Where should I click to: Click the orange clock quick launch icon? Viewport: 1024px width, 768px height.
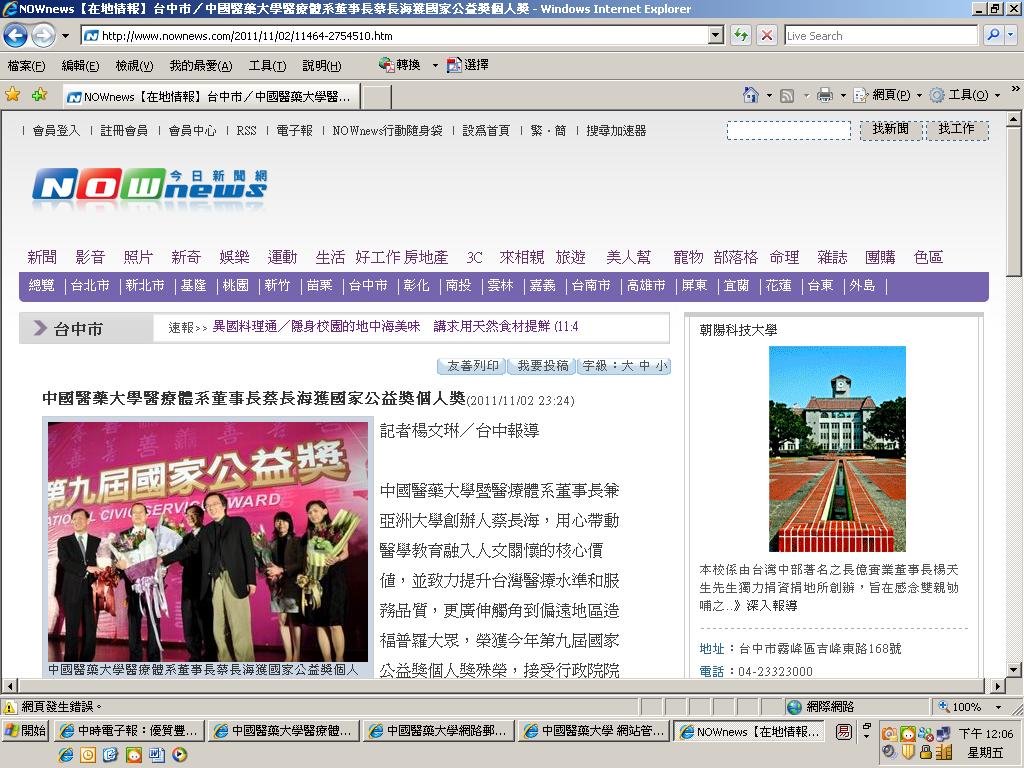point(88,754)
